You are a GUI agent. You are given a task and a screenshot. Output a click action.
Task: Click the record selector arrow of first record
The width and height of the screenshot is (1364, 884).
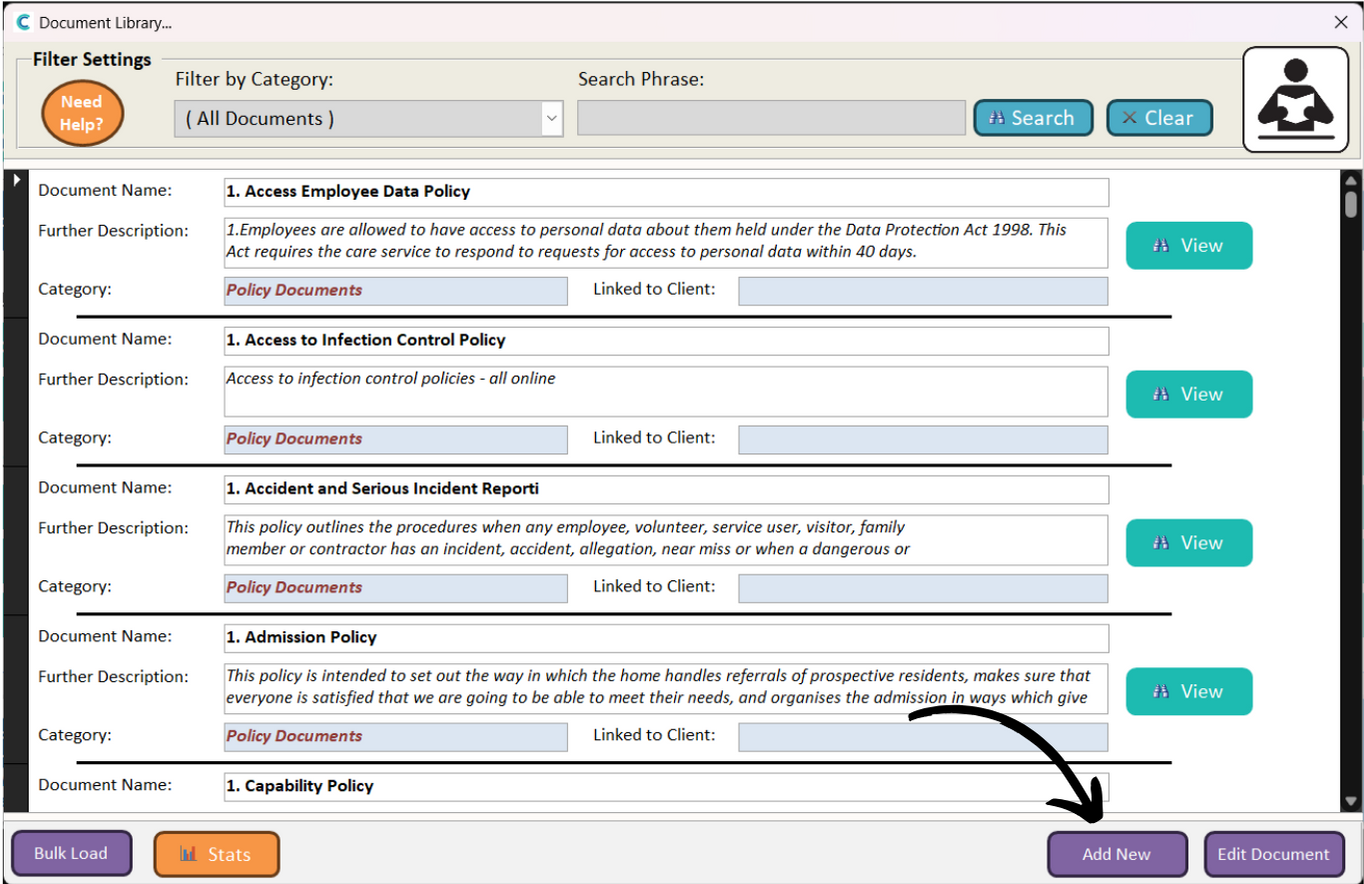click(16, 180)
